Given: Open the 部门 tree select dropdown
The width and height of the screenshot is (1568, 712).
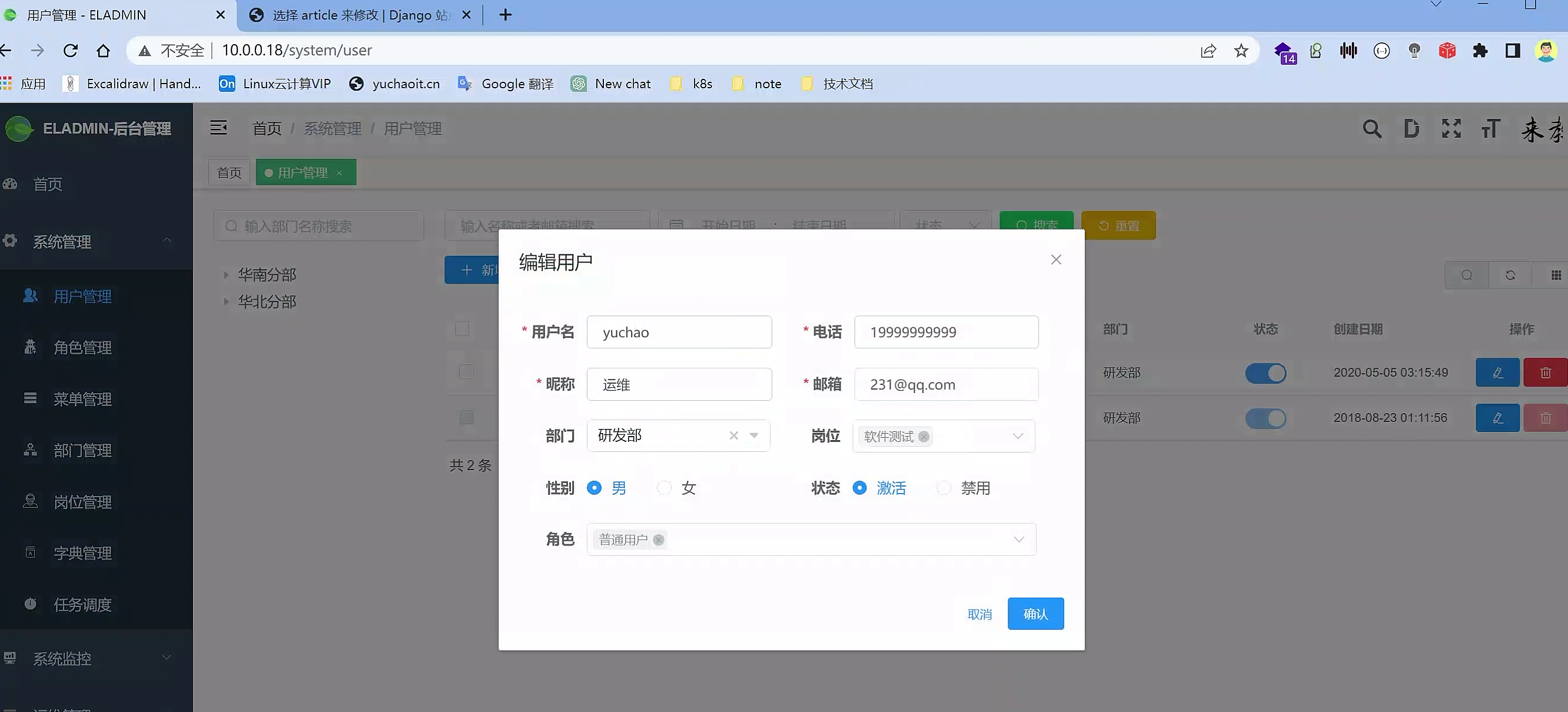Looking at the screenshot, I should (754, 435).
